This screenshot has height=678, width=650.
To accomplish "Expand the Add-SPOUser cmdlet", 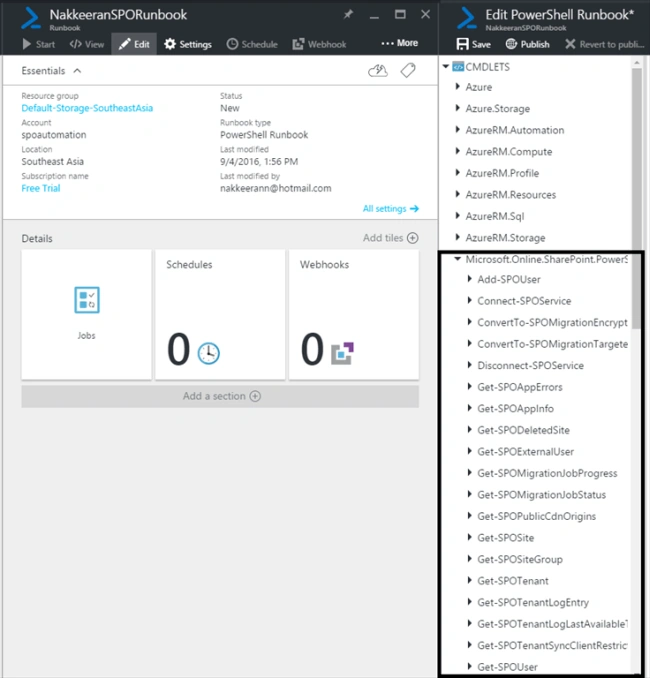I will [x=470, y=279].
